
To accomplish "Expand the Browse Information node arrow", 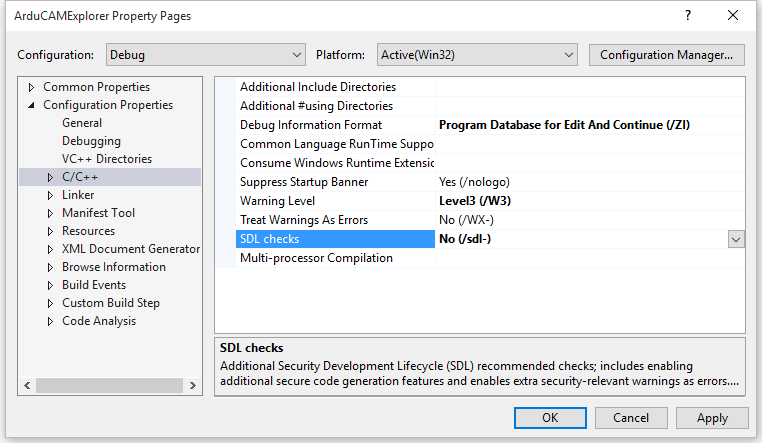I will (50, 267).
